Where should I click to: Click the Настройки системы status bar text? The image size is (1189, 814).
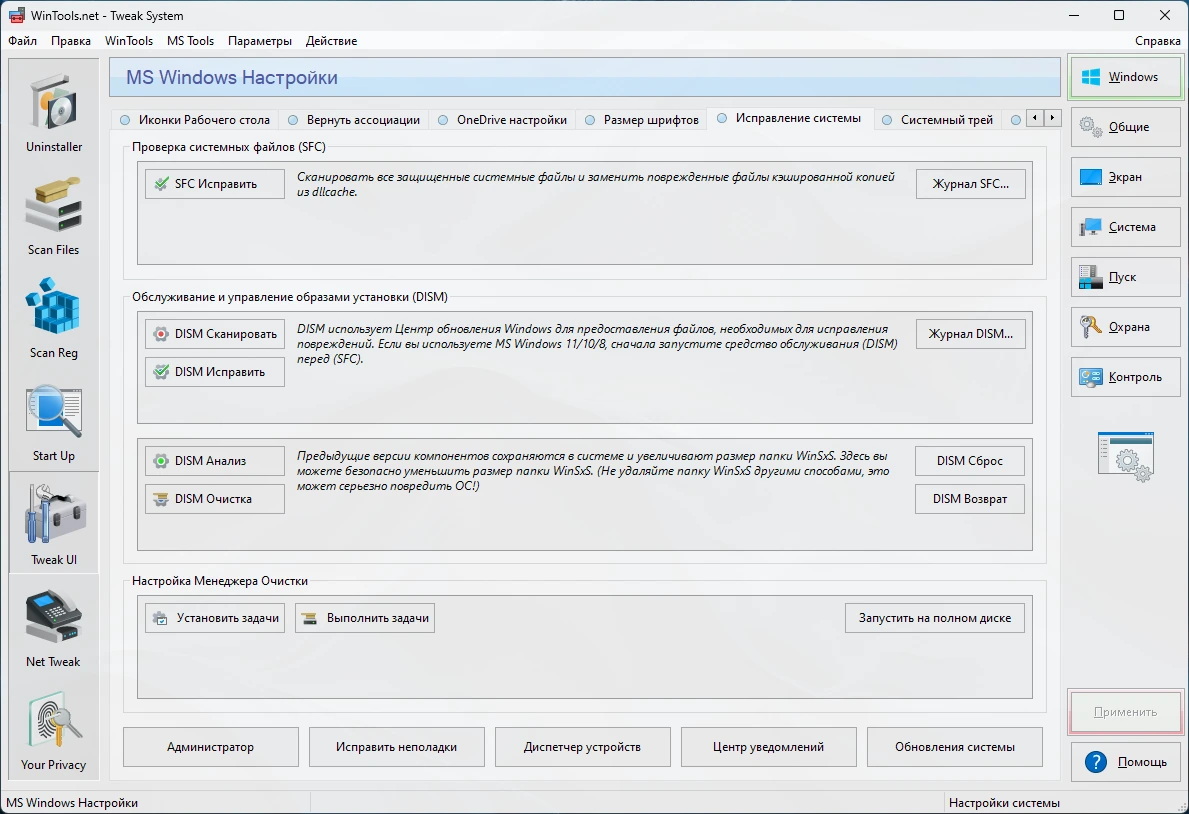pos(1004,803)
